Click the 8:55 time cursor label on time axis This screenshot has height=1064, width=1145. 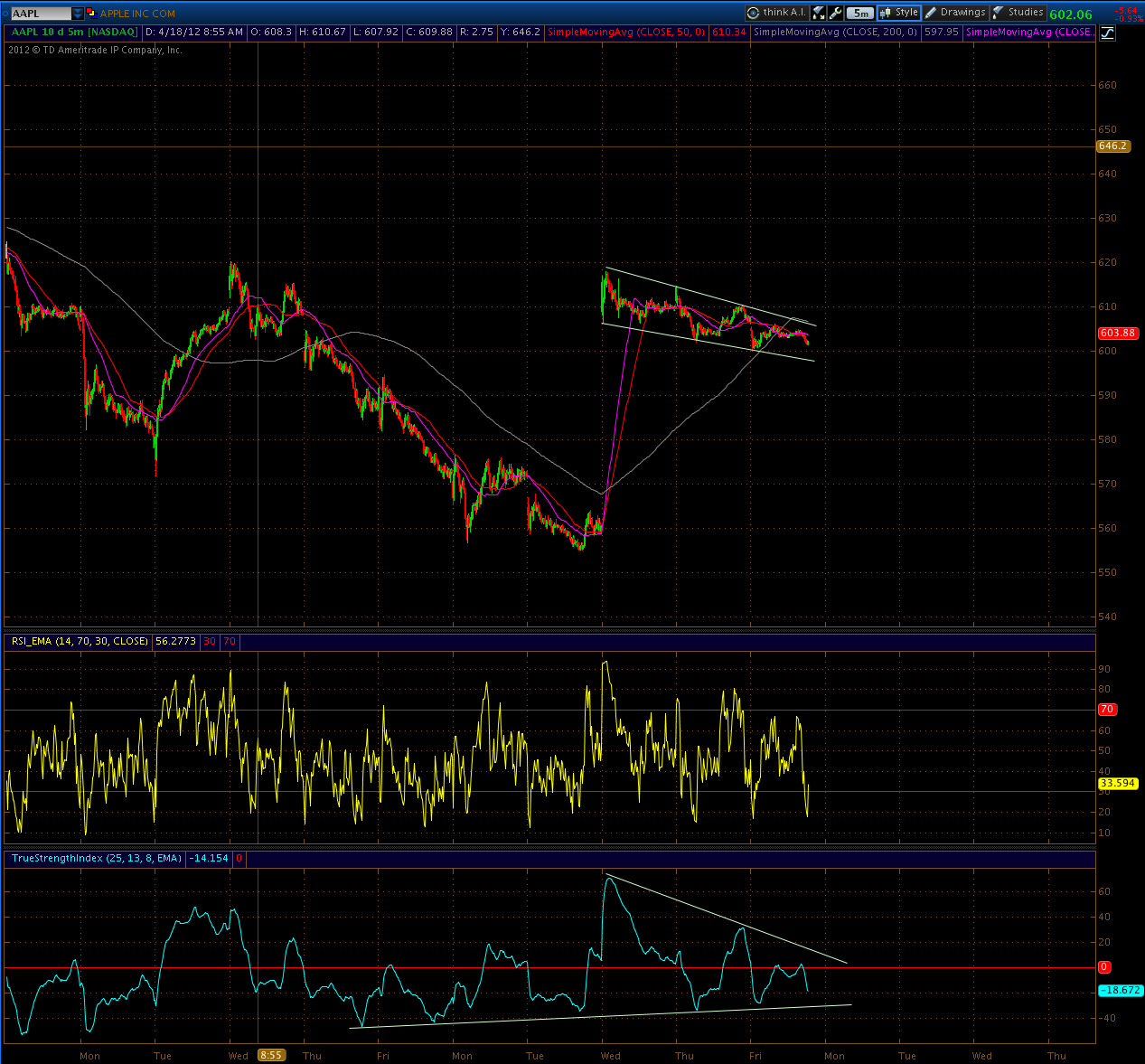click(271, 1055)
